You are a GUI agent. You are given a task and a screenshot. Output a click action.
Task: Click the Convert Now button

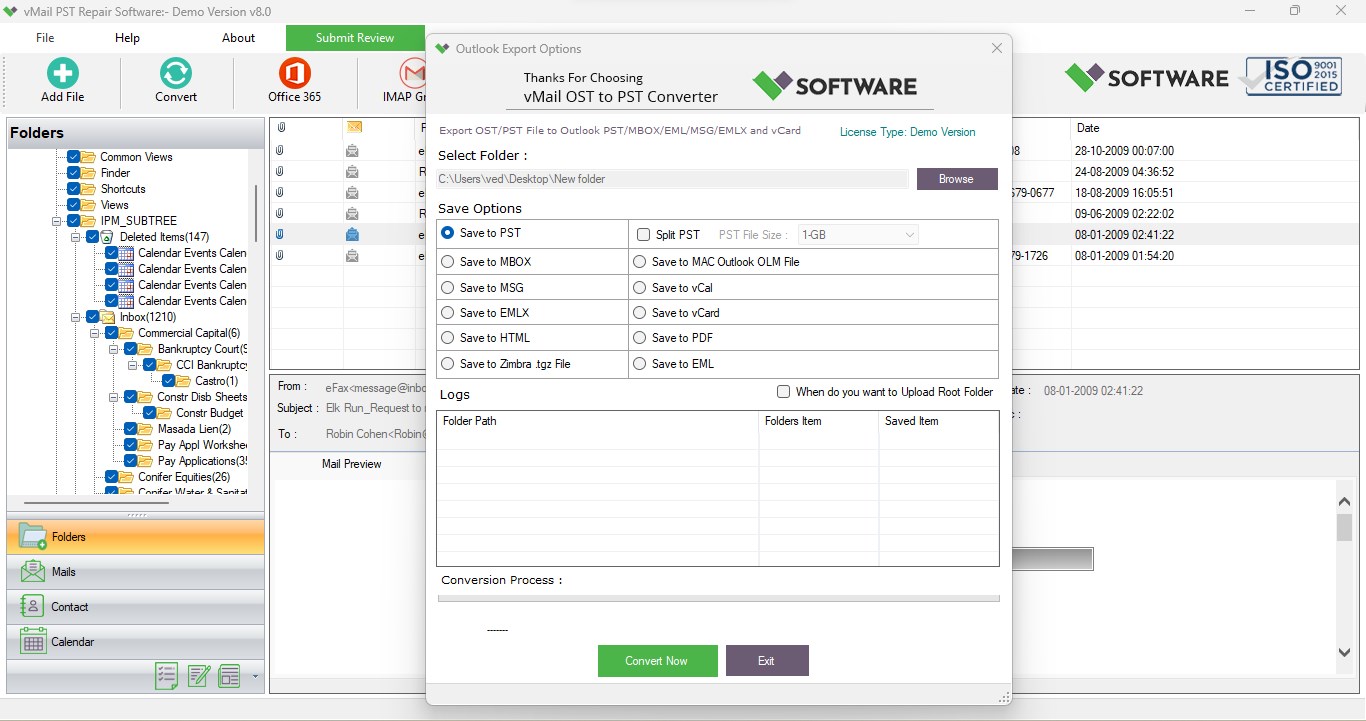click(657, 661)
